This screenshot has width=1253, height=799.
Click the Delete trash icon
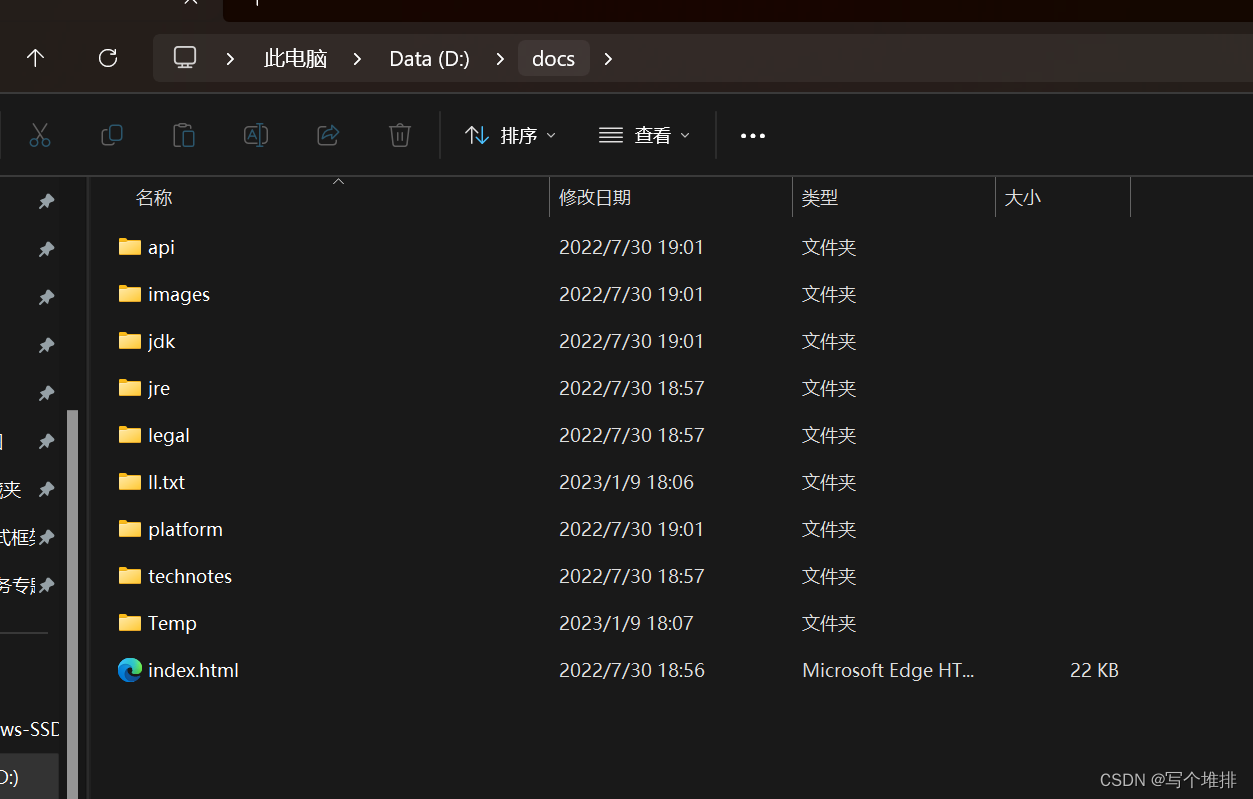(x=400, y=135)
